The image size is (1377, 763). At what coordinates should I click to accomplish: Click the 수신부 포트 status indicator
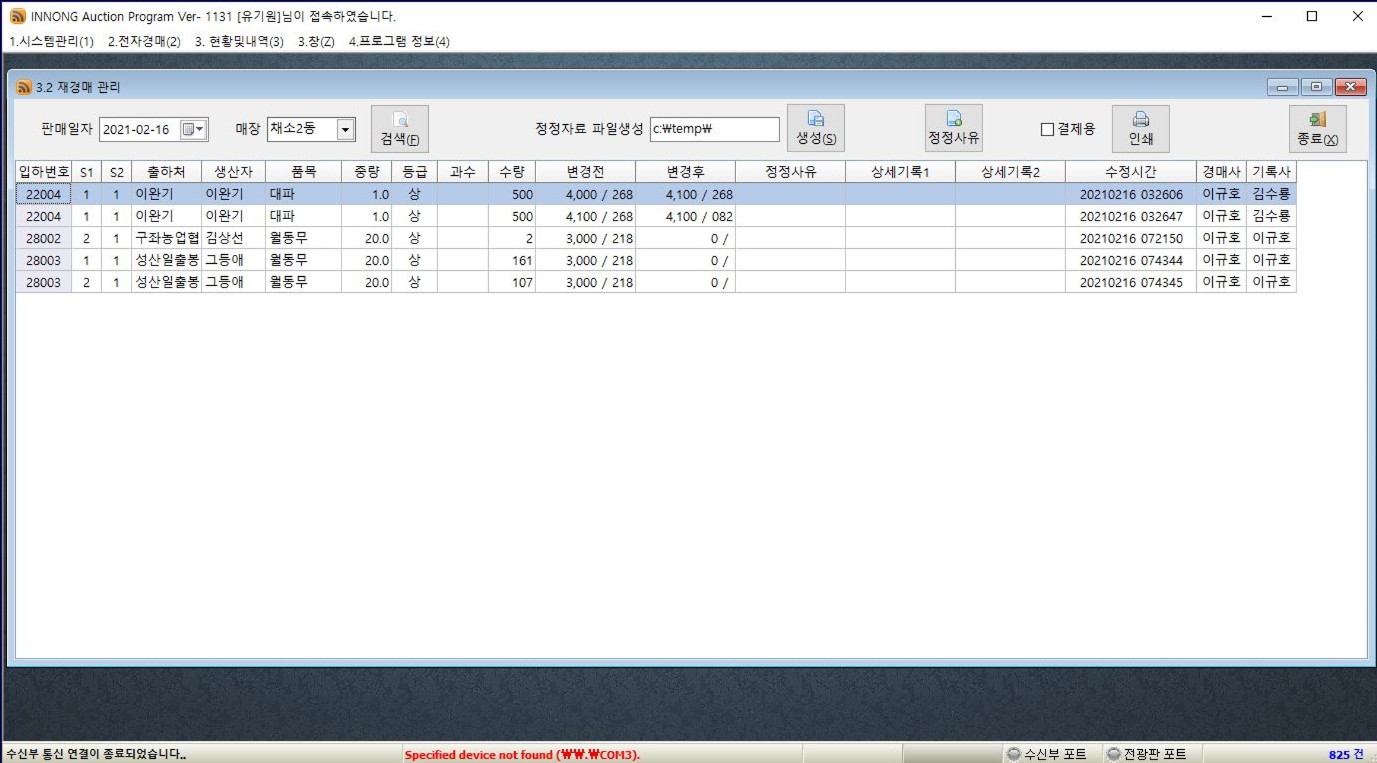pos(1046,754)
